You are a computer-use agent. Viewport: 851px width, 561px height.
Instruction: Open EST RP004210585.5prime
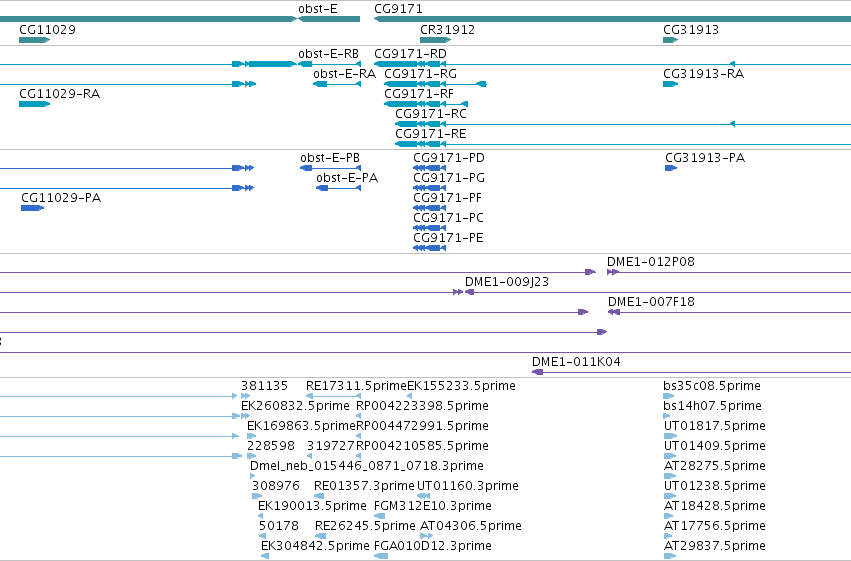422,446
